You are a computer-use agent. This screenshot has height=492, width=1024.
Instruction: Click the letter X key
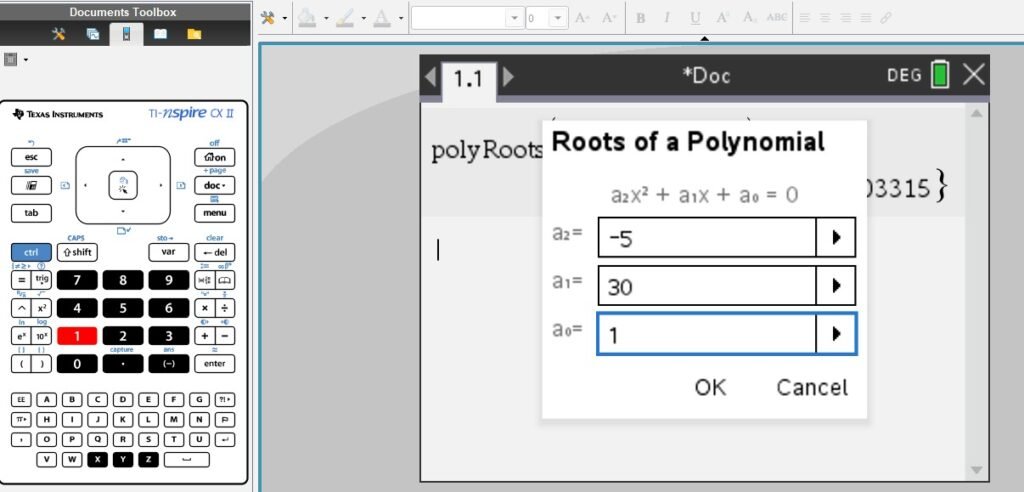pos(97,459)
